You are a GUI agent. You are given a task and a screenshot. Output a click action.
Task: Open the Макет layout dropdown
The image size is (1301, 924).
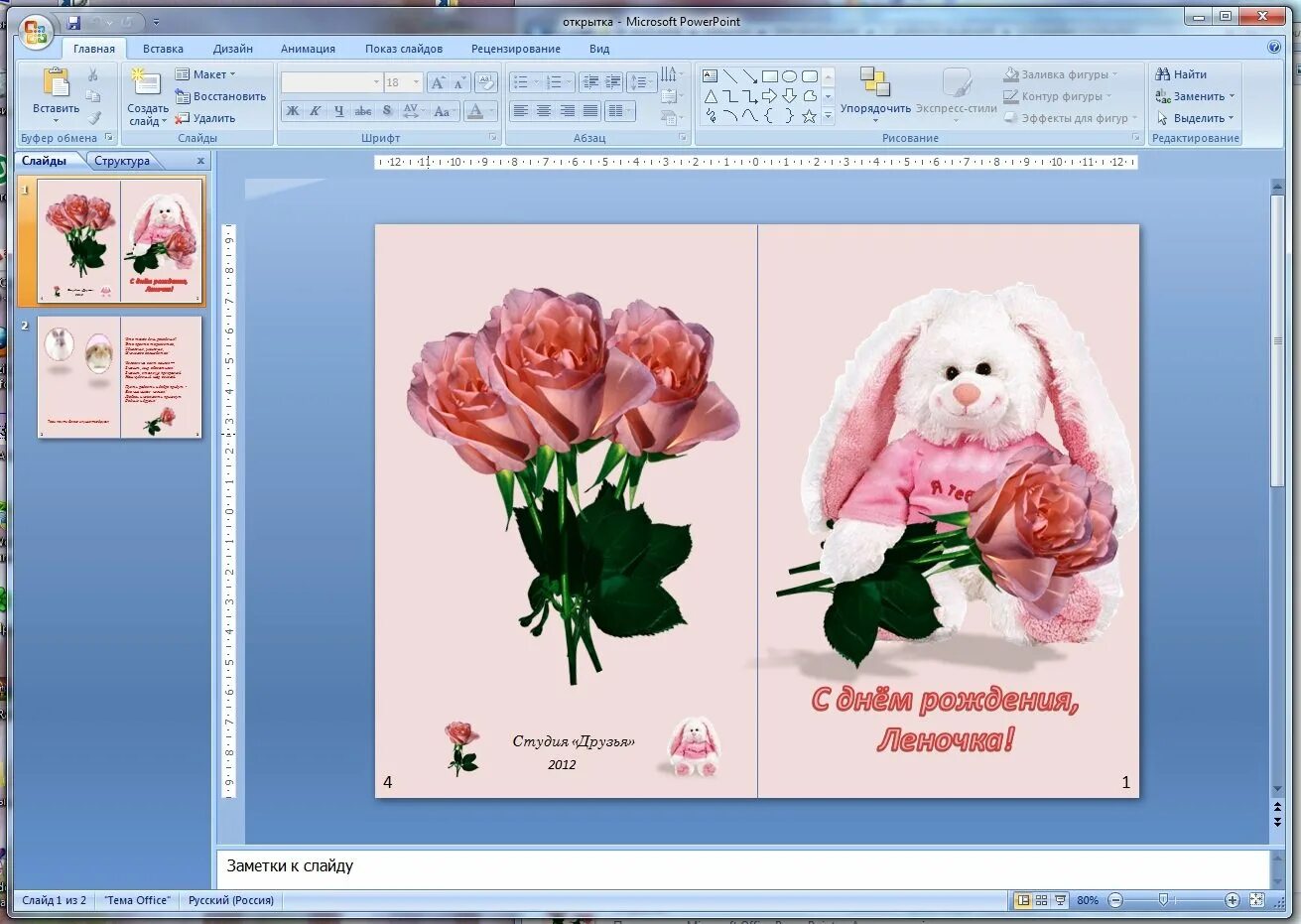tap(206, 74)
